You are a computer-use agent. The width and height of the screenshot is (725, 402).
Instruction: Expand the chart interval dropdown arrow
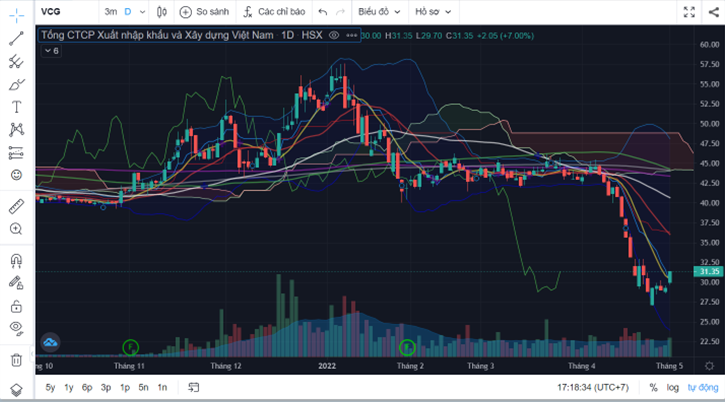coord(143,12)
